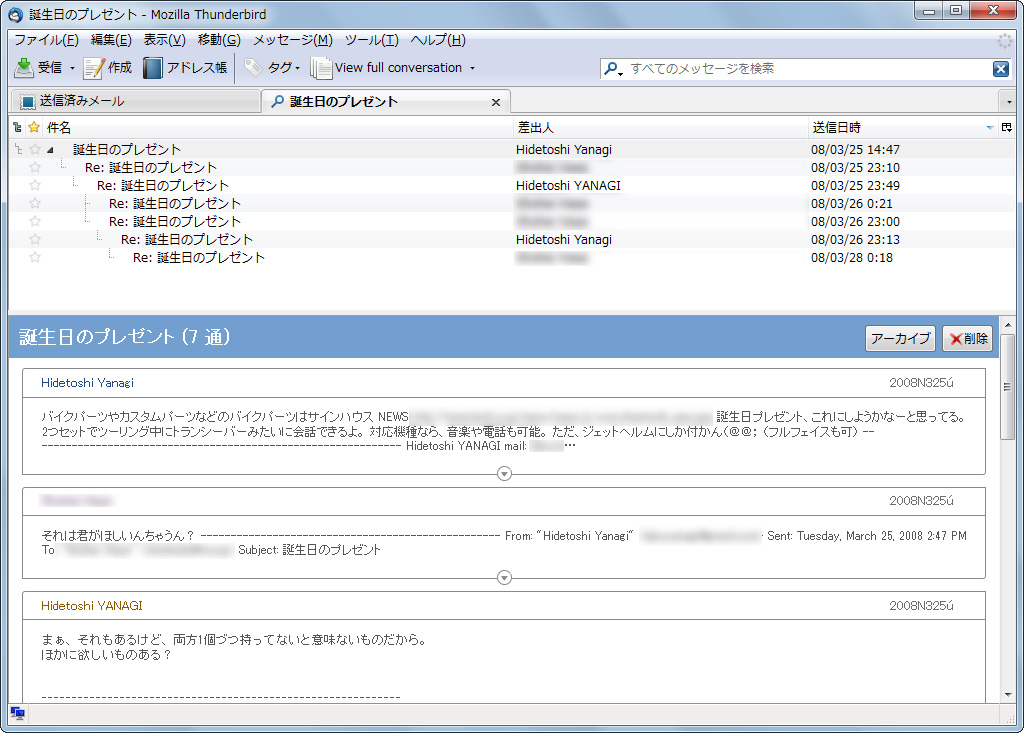The height and width of the screenshot is (733, 1024).
Task: Open the アドレス帳 (Address Book) icon
Action: [x=152, y=68]
